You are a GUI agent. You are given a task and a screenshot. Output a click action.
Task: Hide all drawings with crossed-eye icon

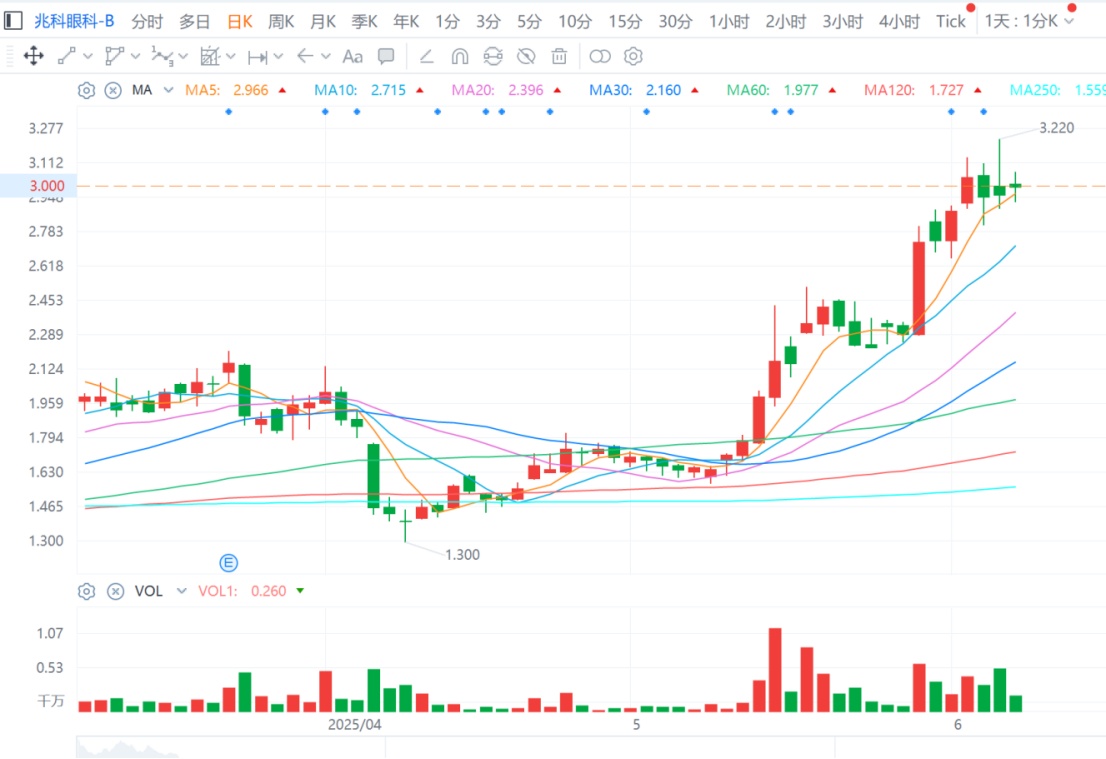point(526,56)
